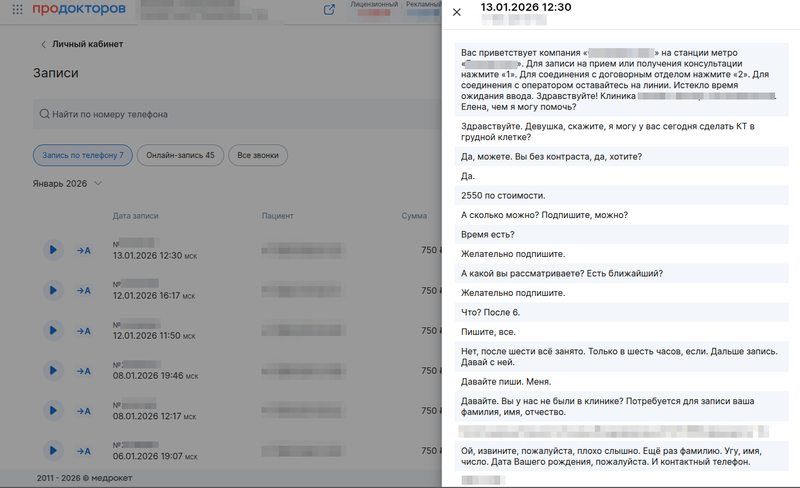800x488 pixels.
Task: Show 'Все звонки' filter
Action: point(258,155)
